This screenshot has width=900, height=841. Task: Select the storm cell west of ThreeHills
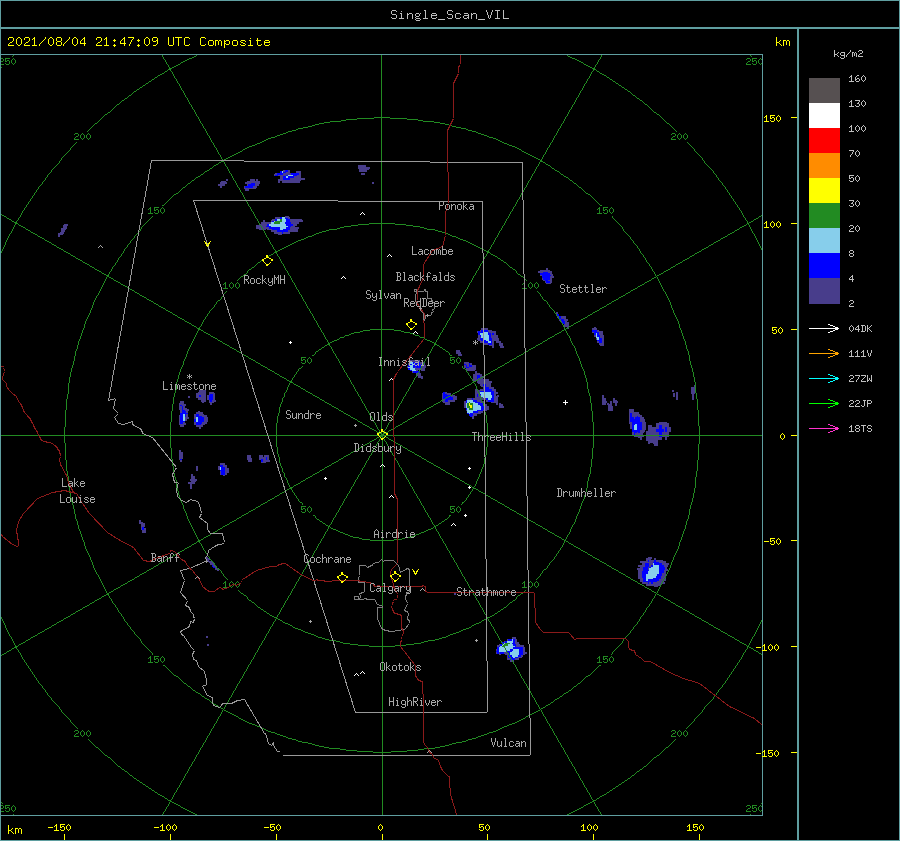474,406
